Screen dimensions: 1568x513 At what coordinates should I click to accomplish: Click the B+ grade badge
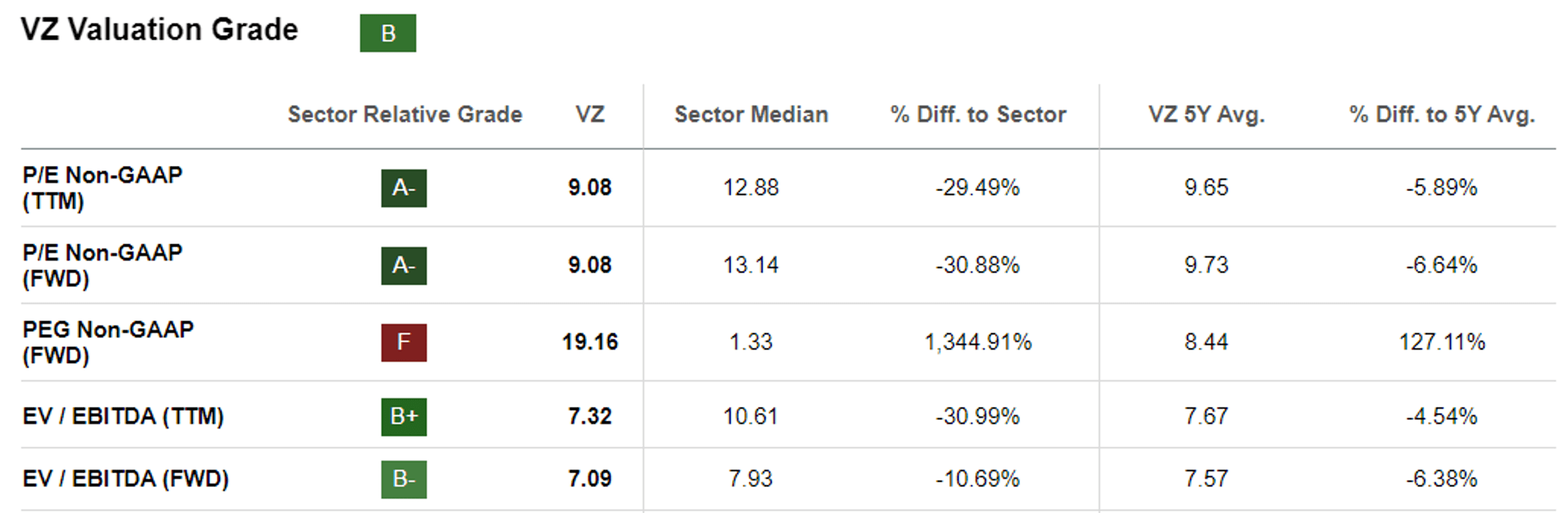point(404,417)
